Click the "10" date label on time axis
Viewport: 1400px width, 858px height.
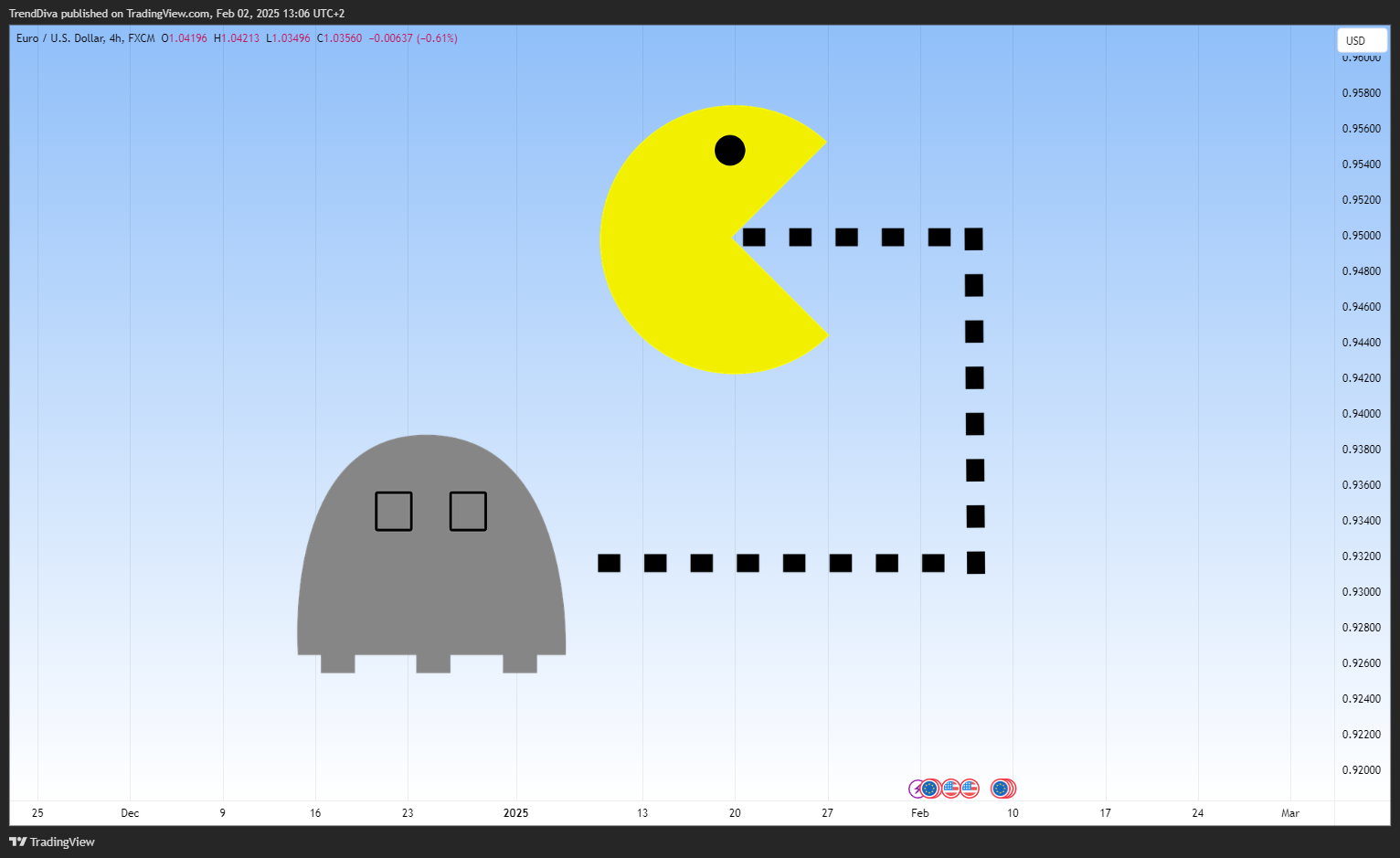(x=1013, y=813)
